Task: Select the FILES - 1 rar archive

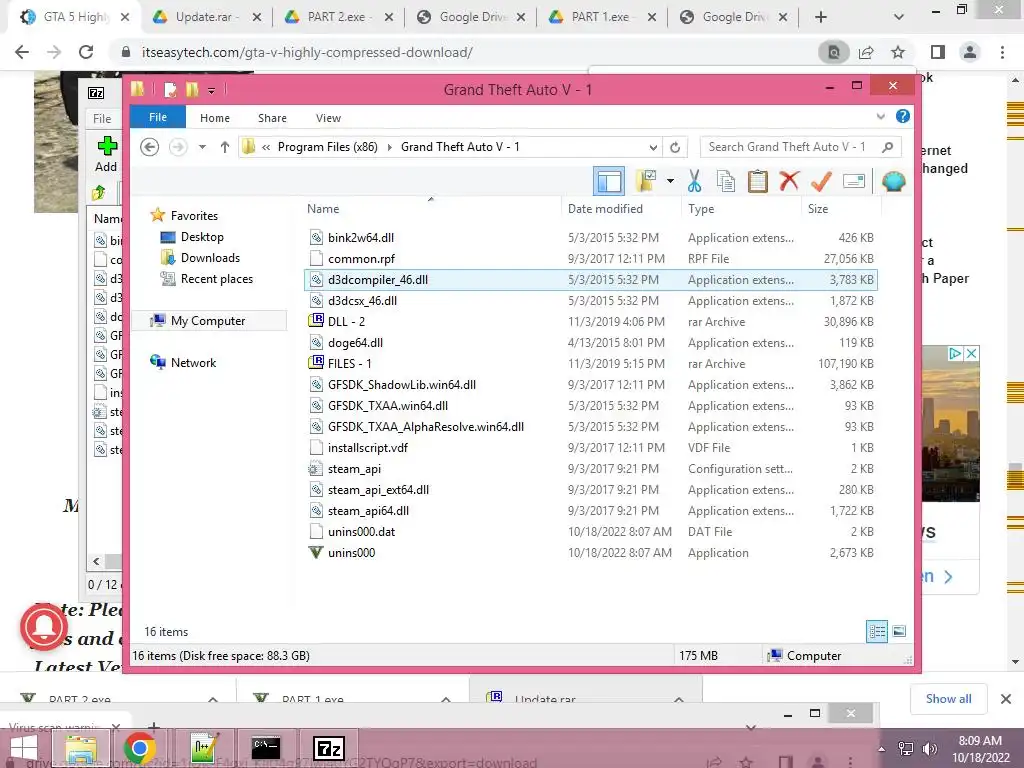Action: pyautogui.click(x=349, y=364)
